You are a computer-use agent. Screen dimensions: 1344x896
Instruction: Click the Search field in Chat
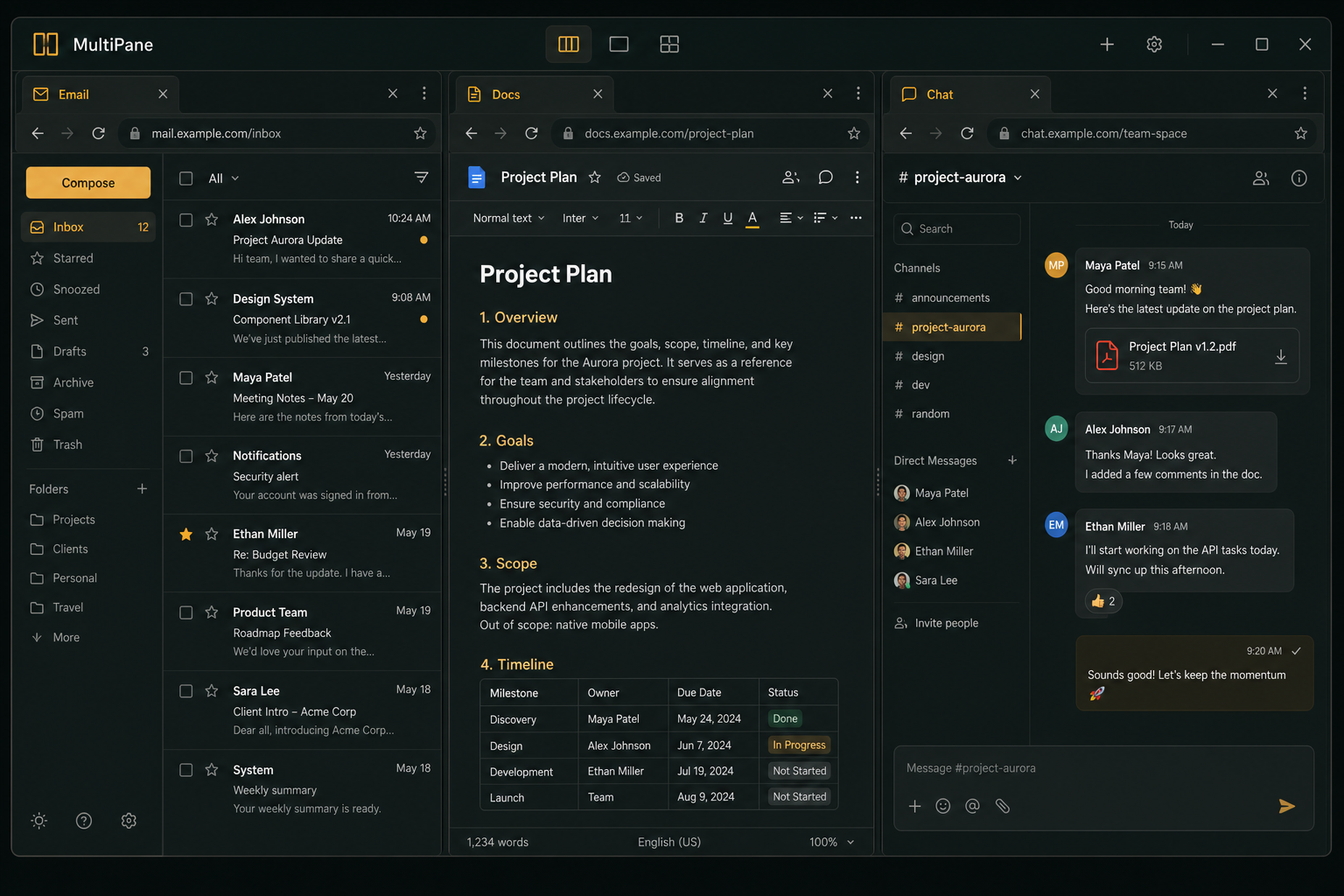pyautogui.click(x=956, y=229)
